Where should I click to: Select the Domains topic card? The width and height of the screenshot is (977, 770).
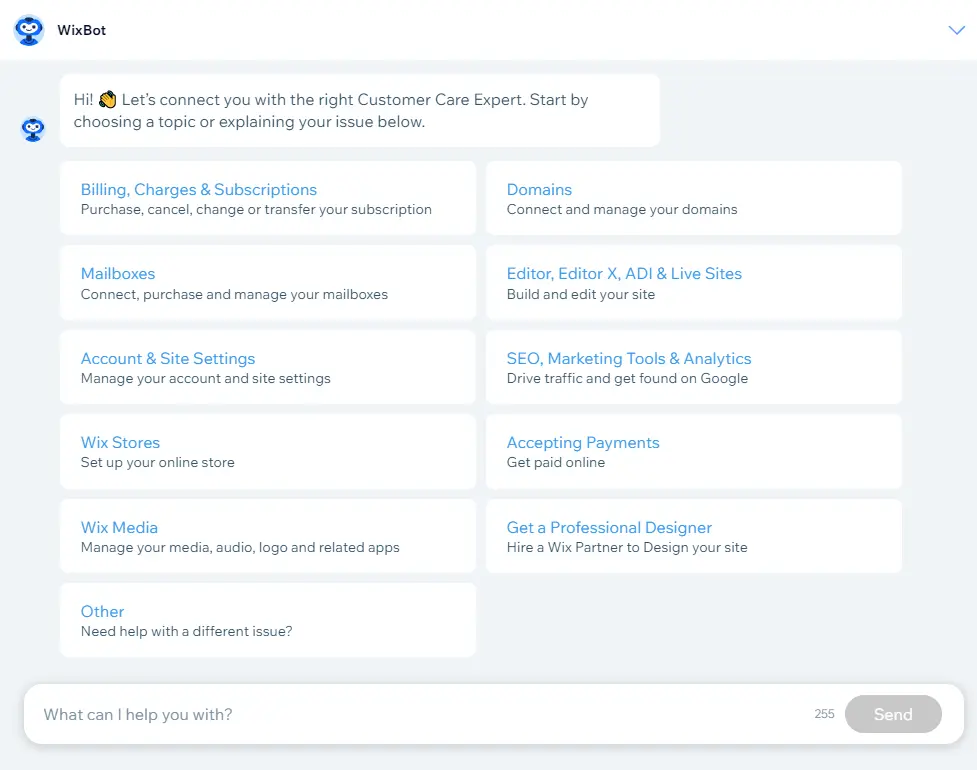693,198
